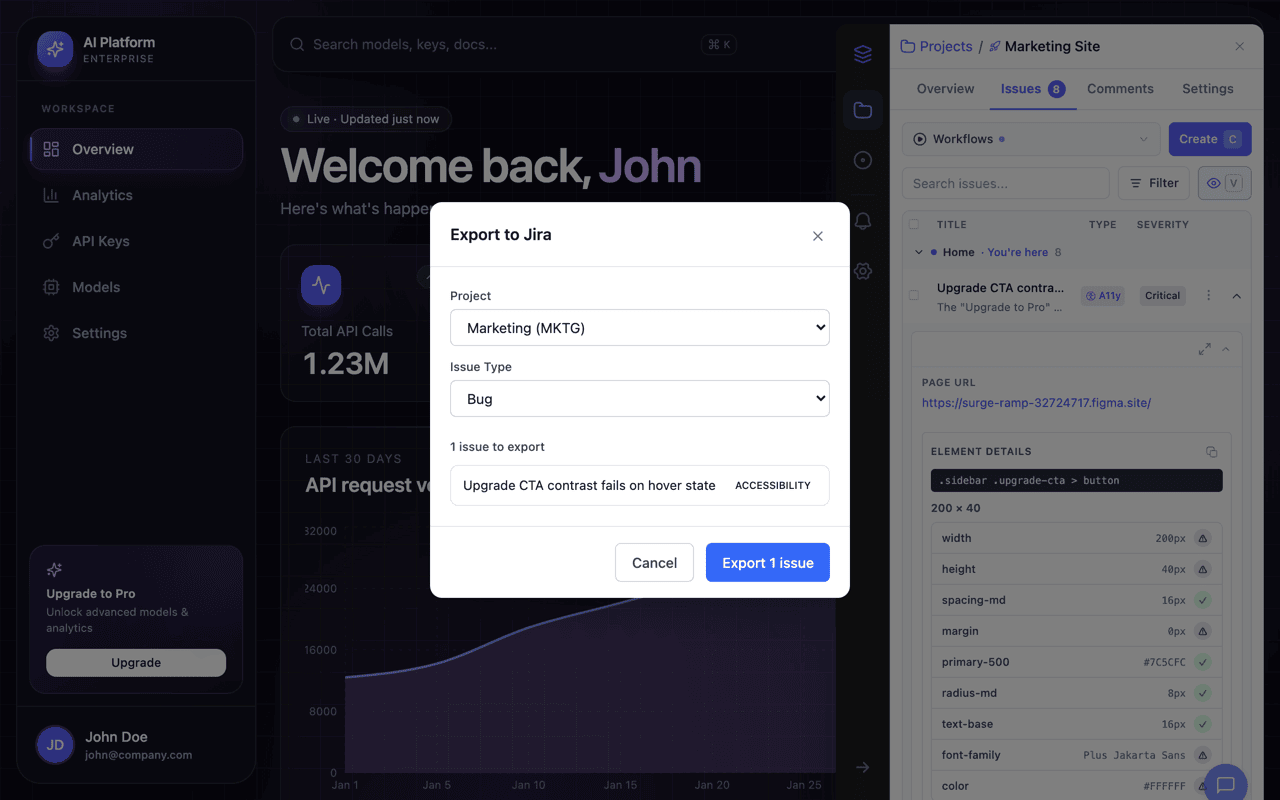Screen dimensions: 1280x800
Task: Copy element details with the copy icon
Action: 1212,452
